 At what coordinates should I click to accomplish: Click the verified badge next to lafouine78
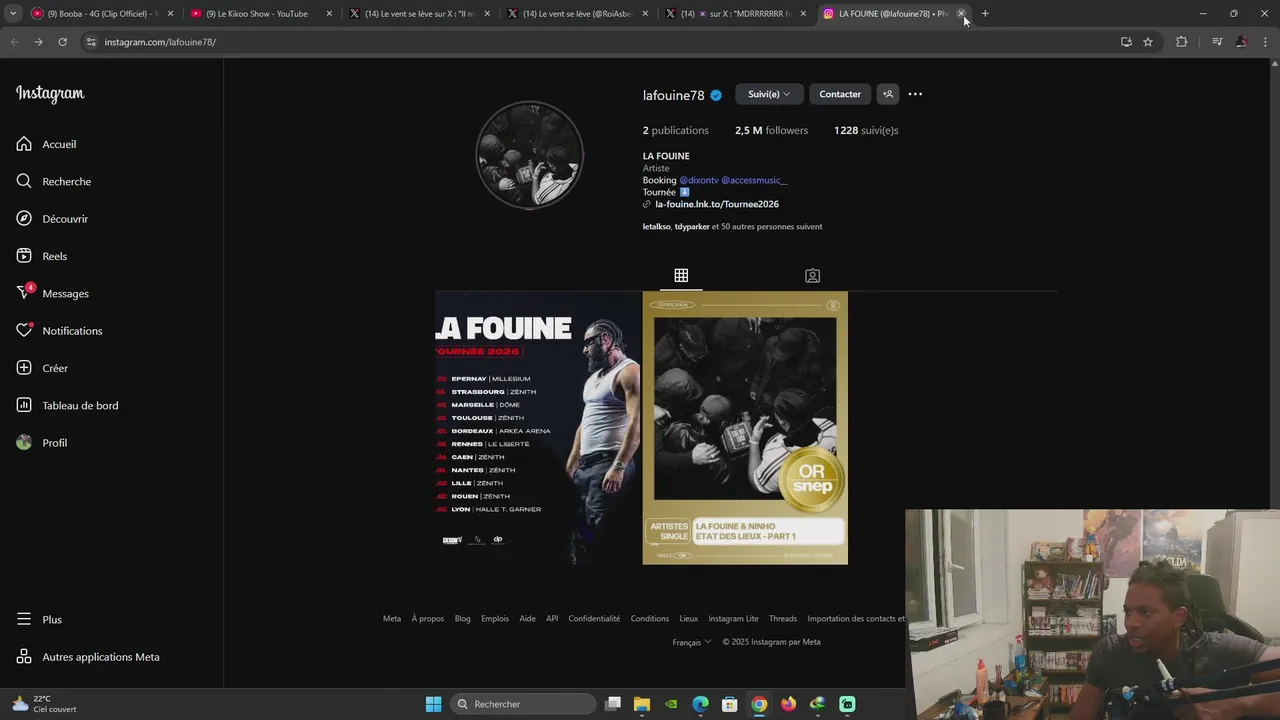coord(716,95)
